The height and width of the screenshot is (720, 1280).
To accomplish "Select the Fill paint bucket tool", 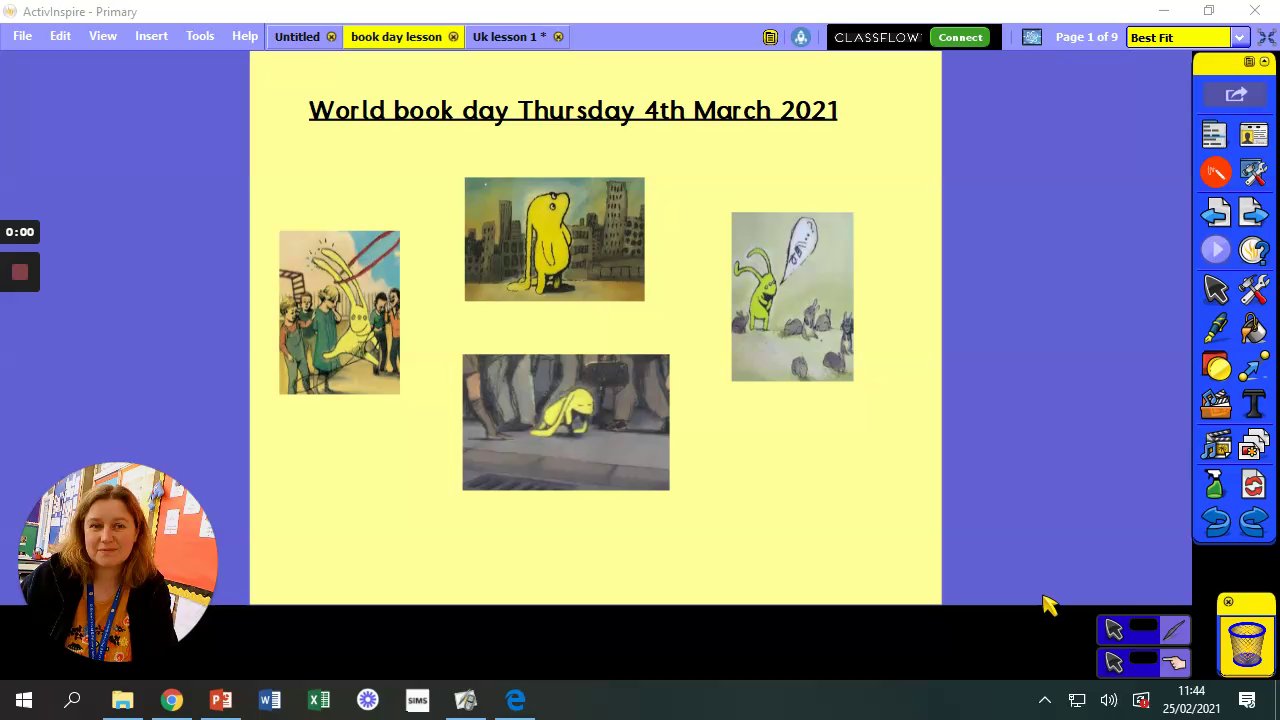I will [1253, 328].
